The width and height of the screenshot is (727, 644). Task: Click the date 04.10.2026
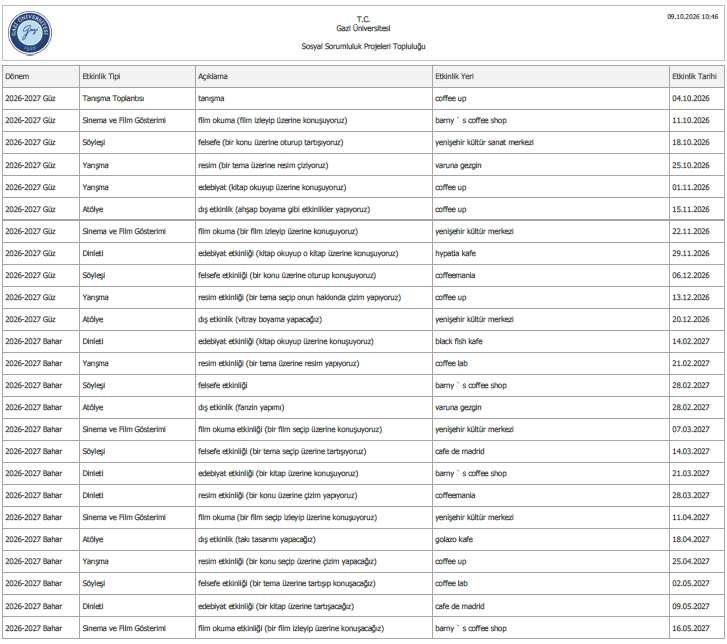point(690,98)
